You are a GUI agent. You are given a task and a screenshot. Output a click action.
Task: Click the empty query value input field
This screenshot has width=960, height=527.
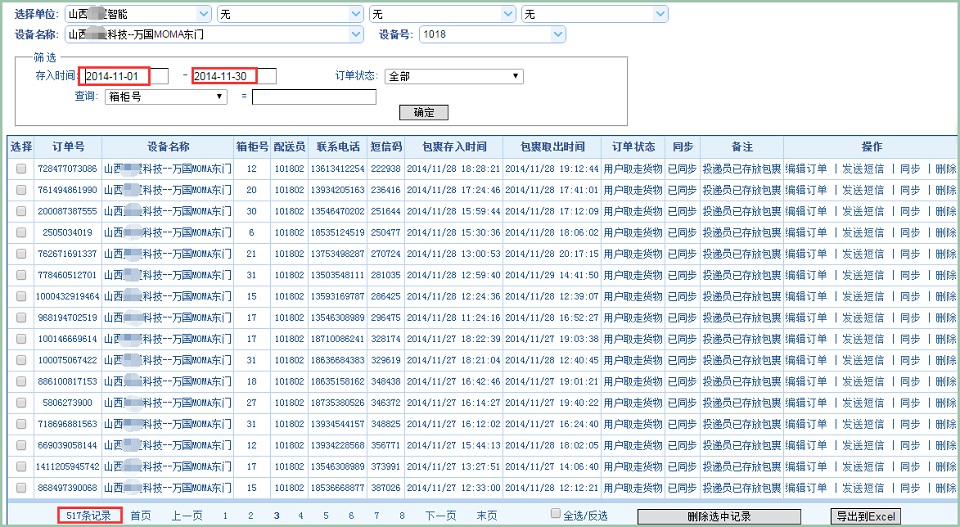click(314, 97)
